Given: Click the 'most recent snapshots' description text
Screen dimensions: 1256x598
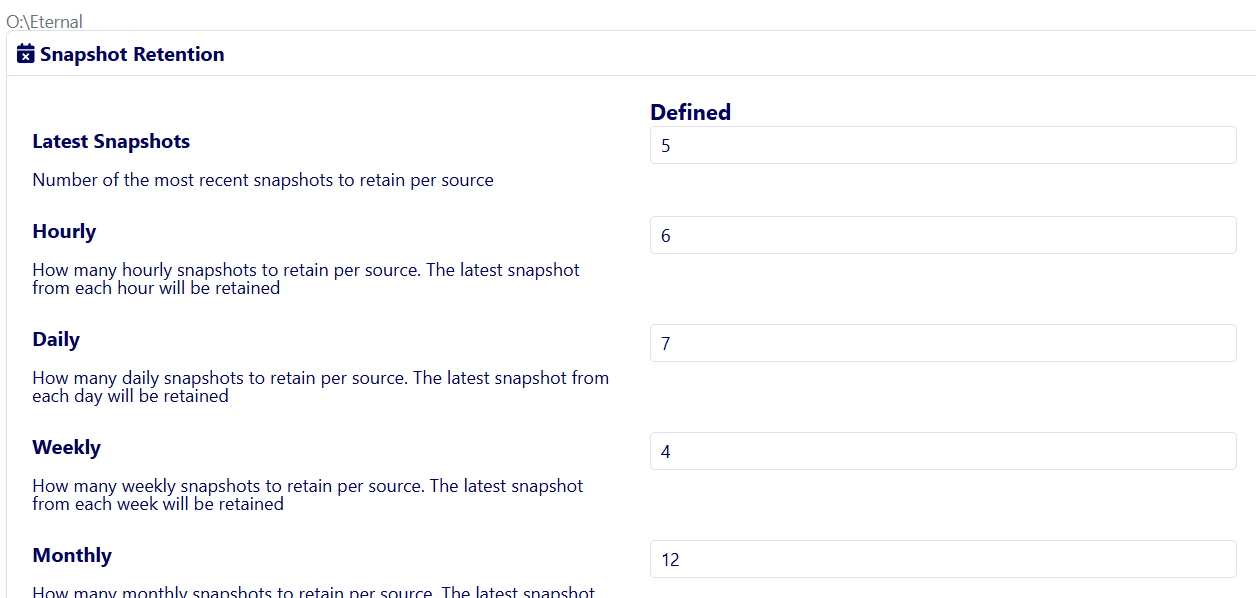Looking at the screenshot, I should coord(263,180).
